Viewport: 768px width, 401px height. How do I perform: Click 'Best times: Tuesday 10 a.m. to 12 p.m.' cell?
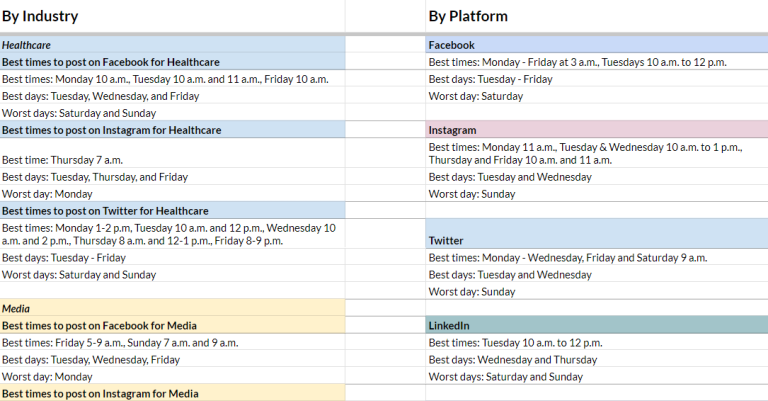515,343
